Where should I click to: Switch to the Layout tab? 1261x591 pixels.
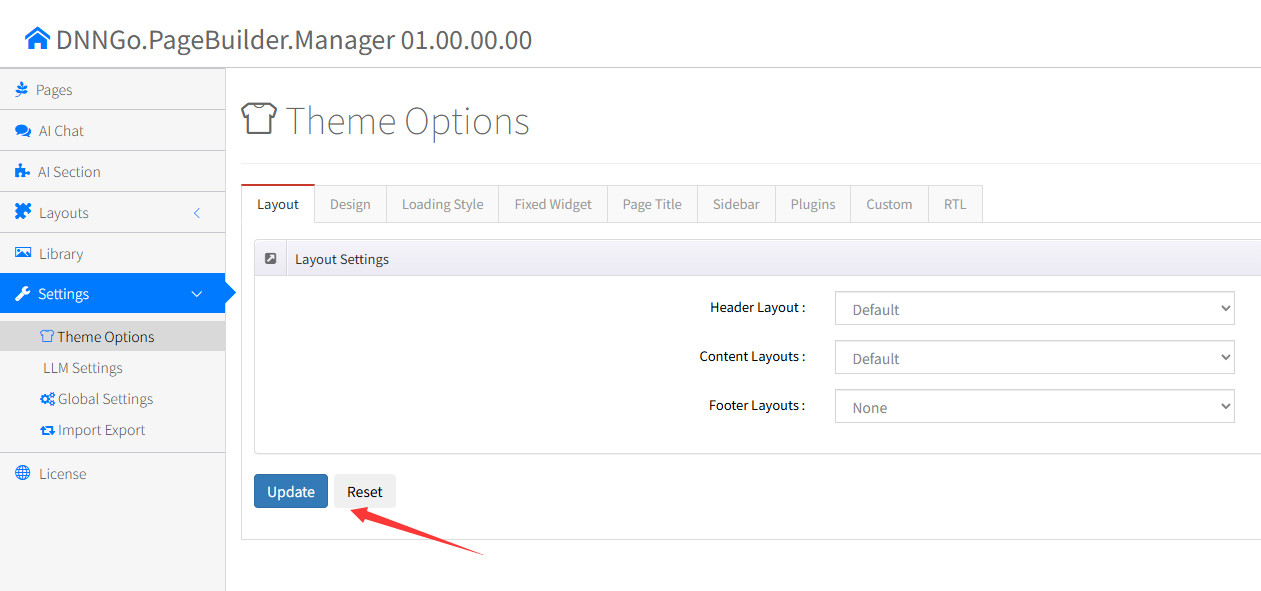coord(278,204)
